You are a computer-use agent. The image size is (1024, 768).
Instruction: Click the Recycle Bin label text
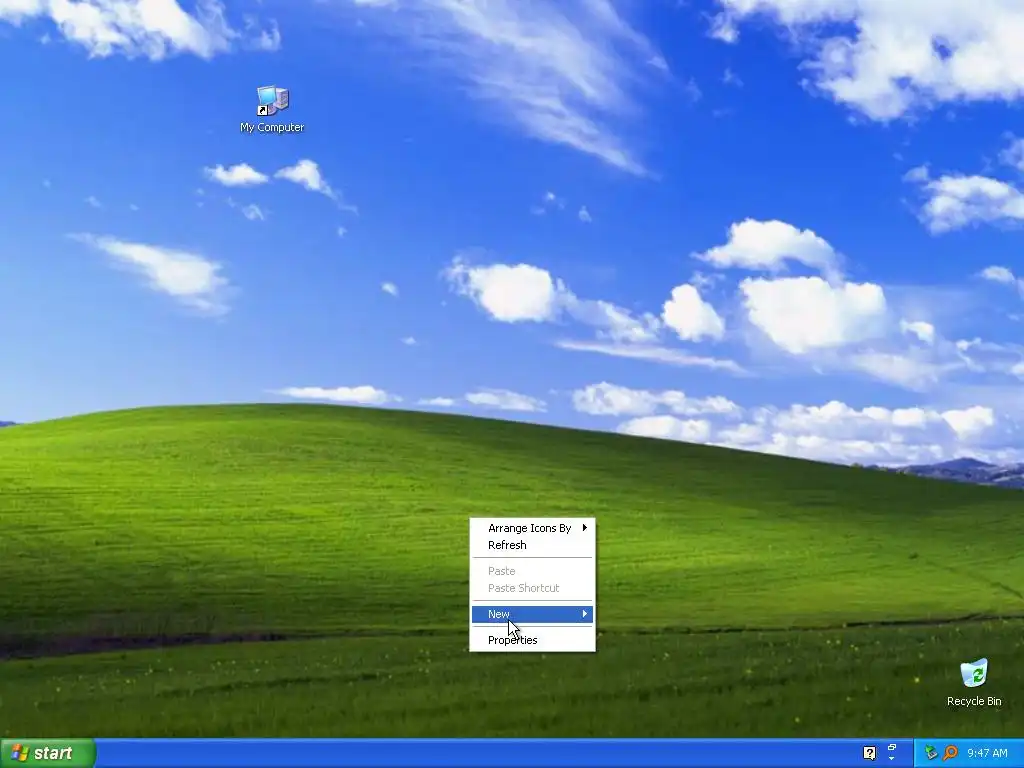pyautogui.click(x=974, y=701)
